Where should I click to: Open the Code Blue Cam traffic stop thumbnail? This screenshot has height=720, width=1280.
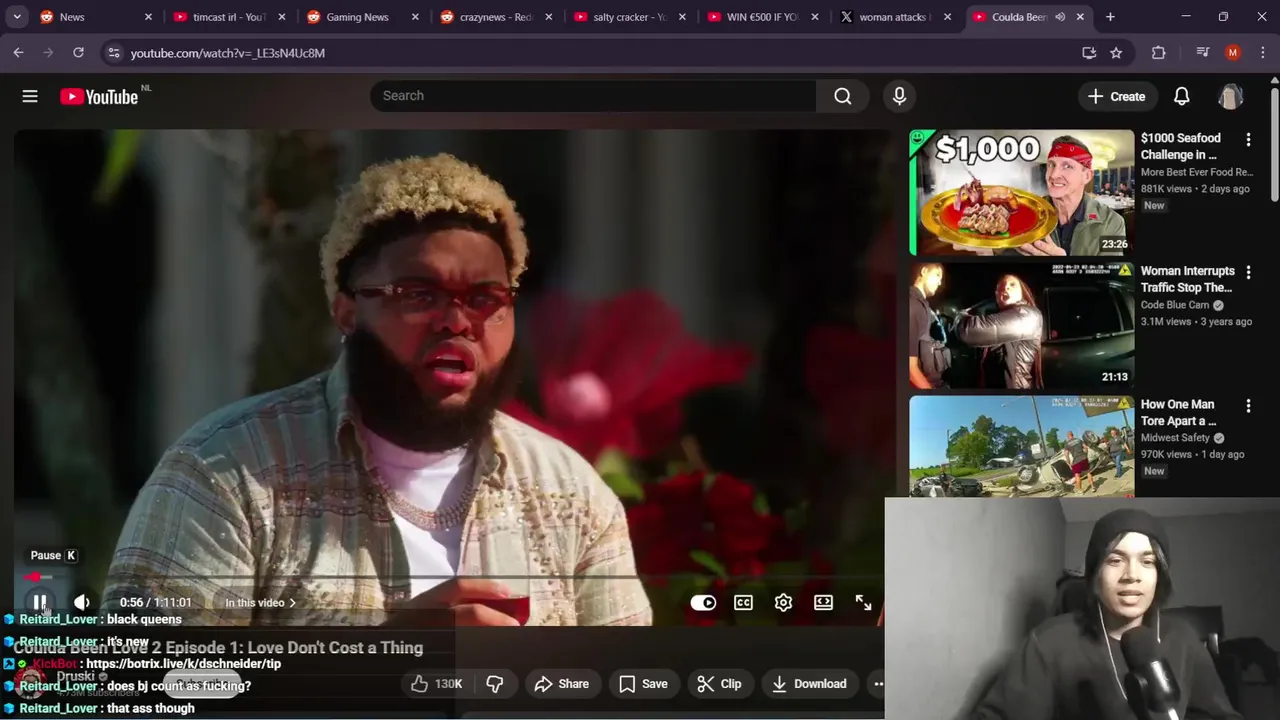click(x=1021, y=325)
